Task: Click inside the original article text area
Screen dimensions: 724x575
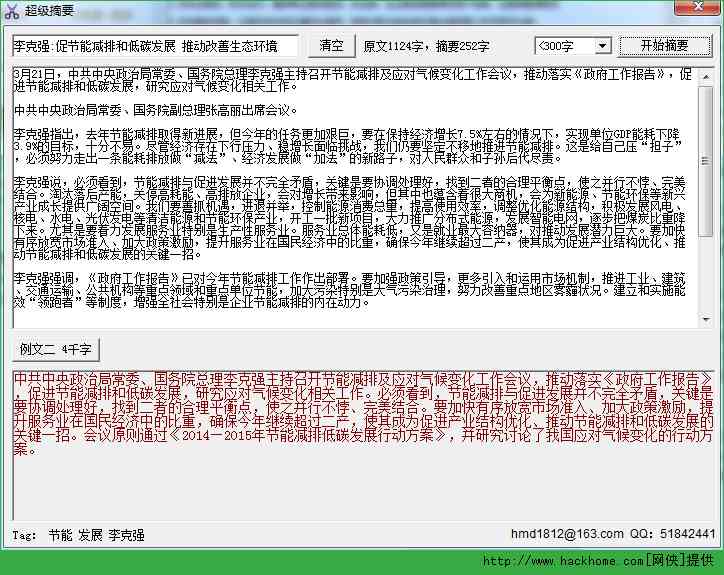Action: tap(355, 198)
